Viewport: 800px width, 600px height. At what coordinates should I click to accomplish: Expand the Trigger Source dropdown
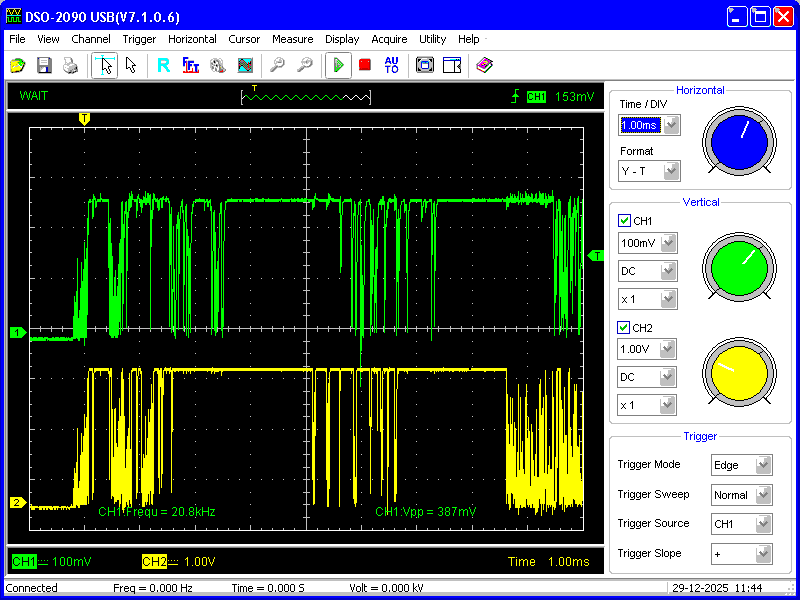pyautogui.click(x=764, y=523)
